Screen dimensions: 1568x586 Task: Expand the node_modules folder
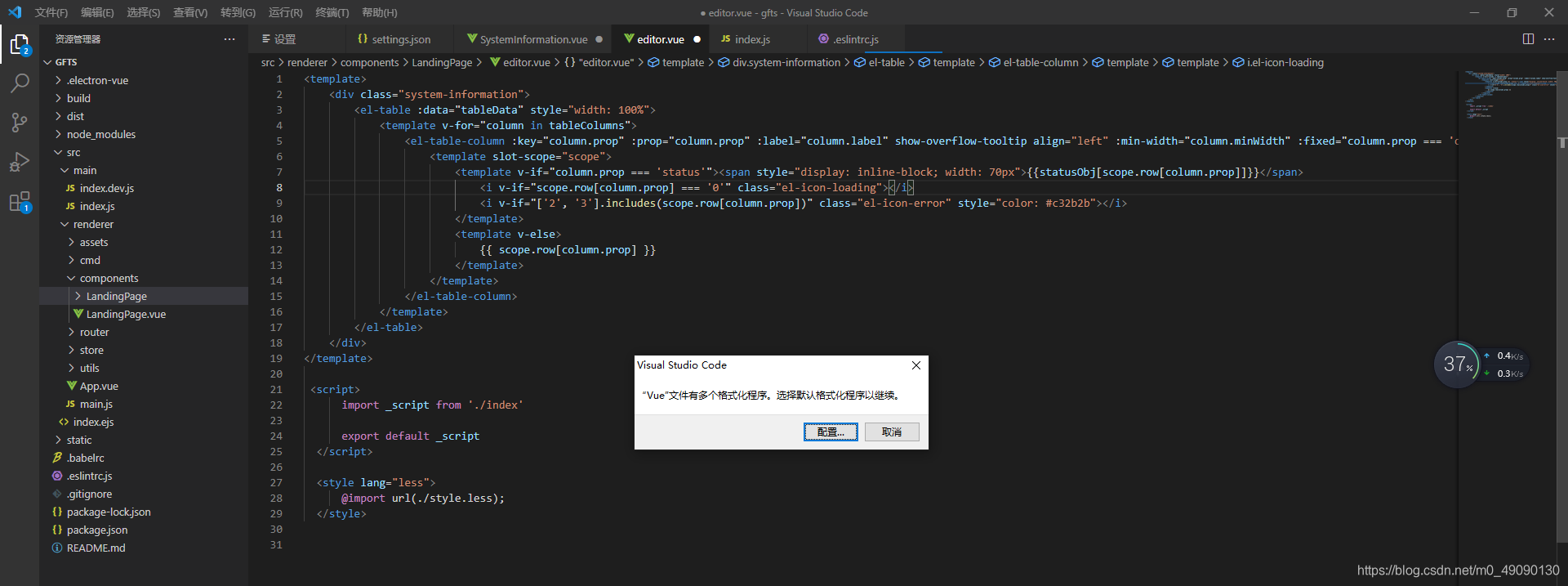pyautogui.click(x=144, y=134)
